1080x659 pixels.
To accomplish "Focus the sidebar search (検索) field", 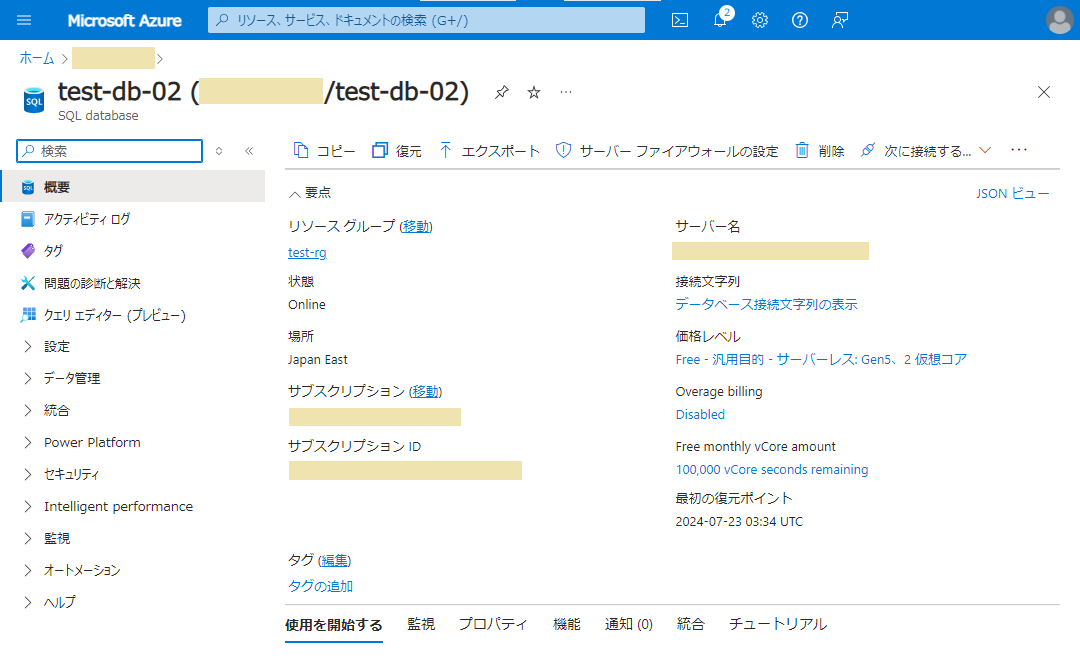I will (110, 151).
